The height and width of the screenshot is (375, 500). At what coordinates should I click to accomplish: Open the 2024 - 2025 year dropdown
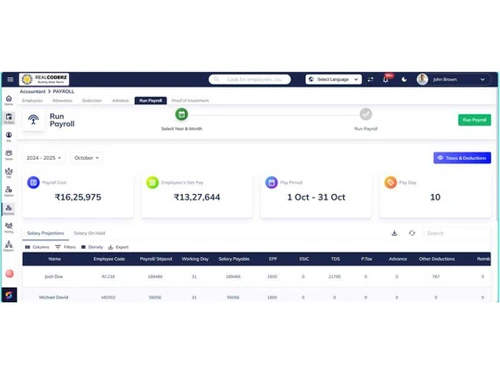(44, 158)
